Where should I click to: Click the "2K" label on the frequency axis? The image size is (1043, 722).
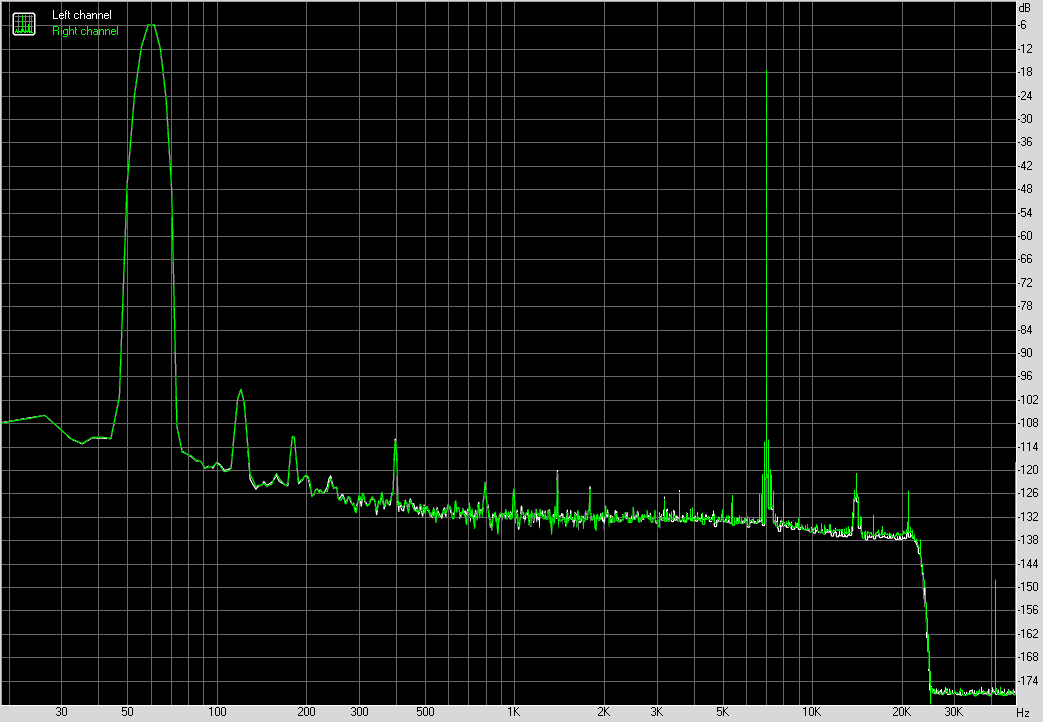[x=603, y=712]
